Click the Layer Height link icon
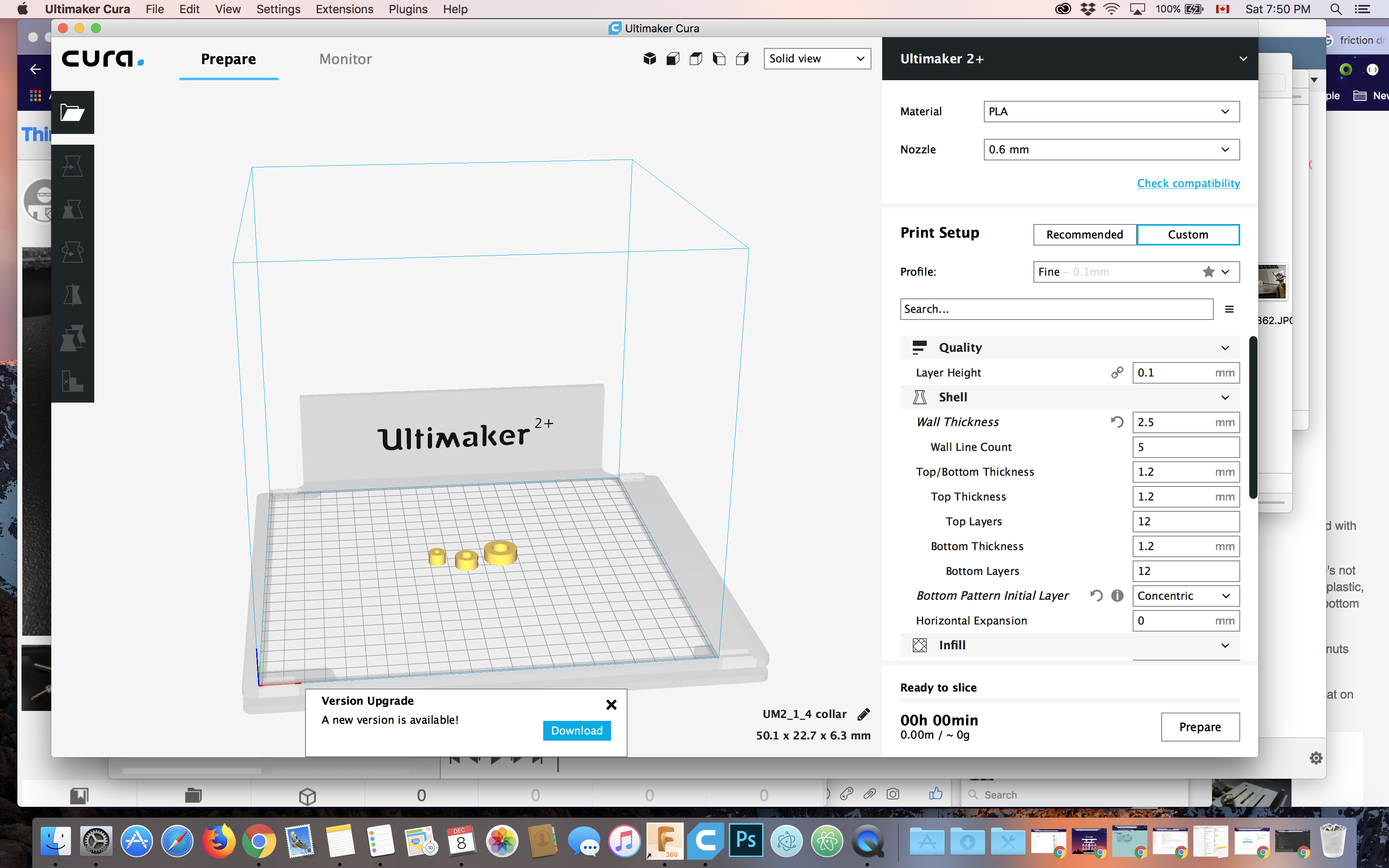This screenshot has width=1389, height=868. pyautogui.click(x=1117, y=372)
